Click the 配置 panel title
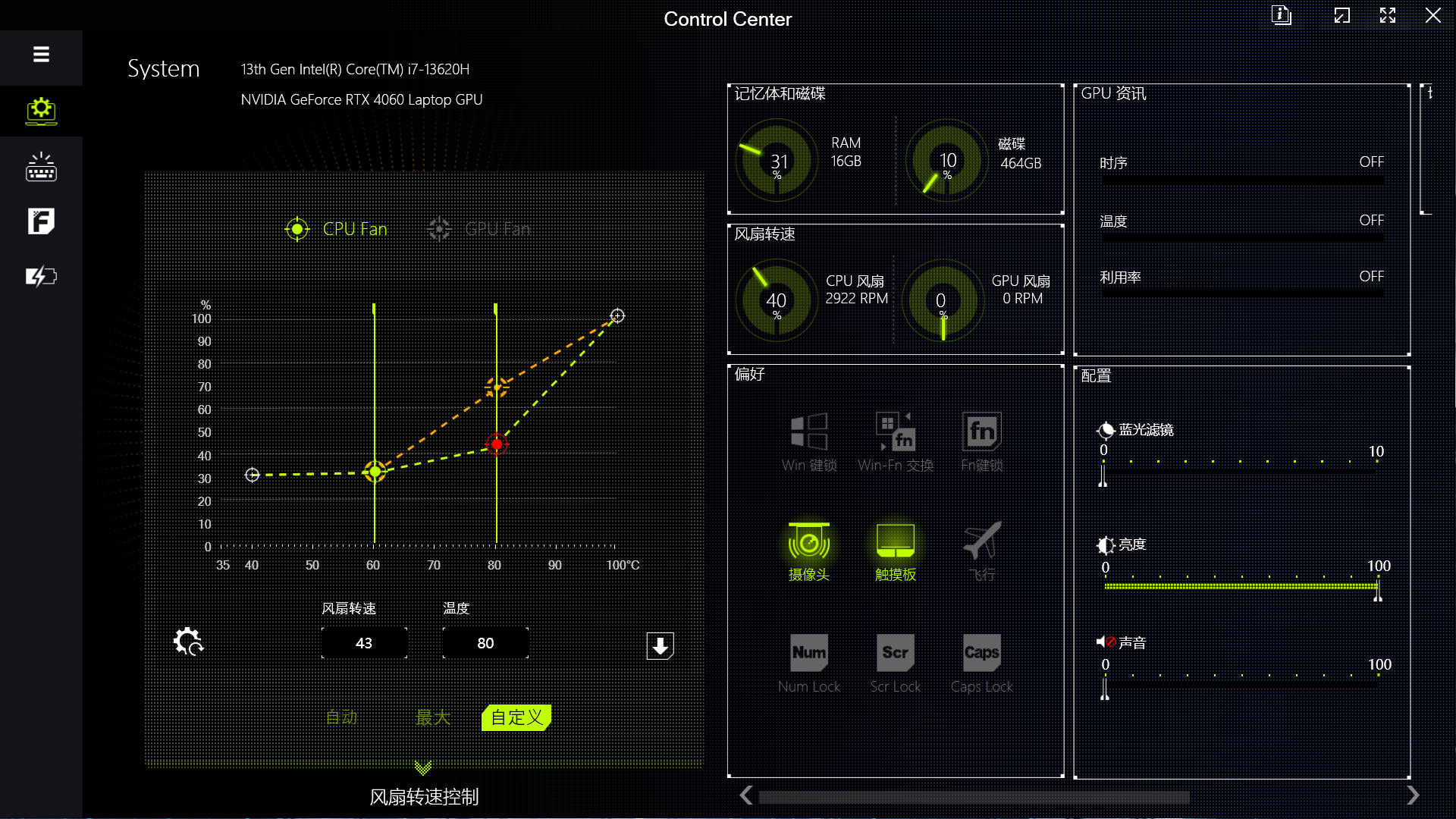This screenshot has width=1456, height=819. pos(1096,376)
